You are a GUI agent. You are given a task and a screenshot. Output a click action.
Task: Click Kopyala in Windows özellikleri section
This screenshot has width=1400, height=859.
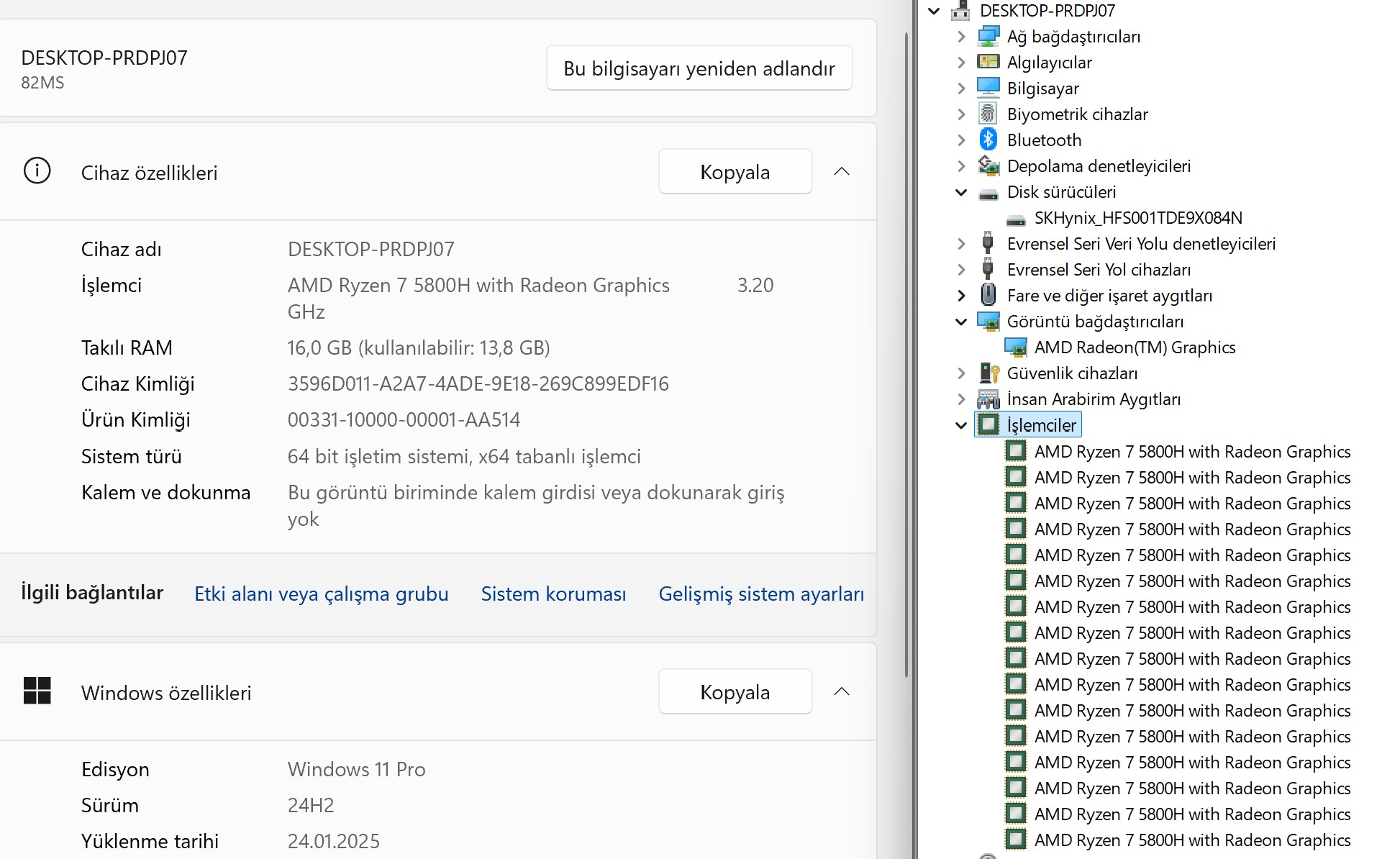coord(735,692)
